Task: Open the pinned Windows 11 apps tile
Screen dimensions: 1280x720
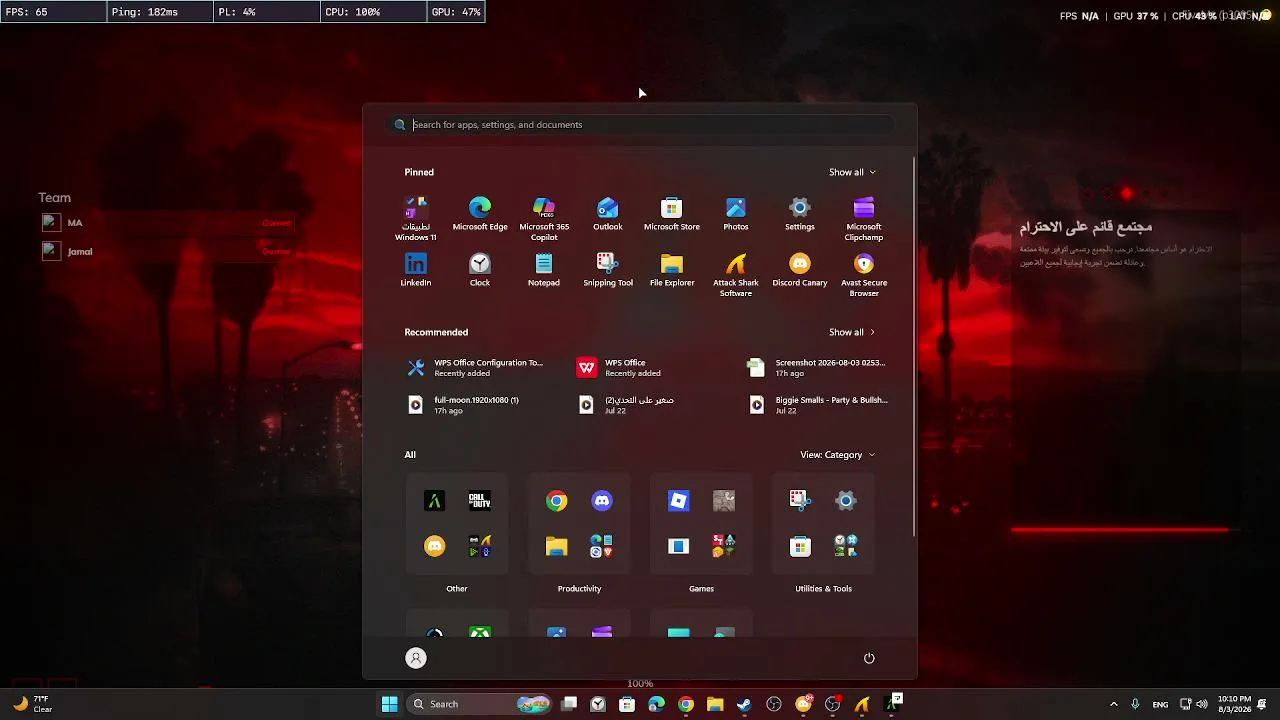Action: pyautogui.click(x=416, y=218)
